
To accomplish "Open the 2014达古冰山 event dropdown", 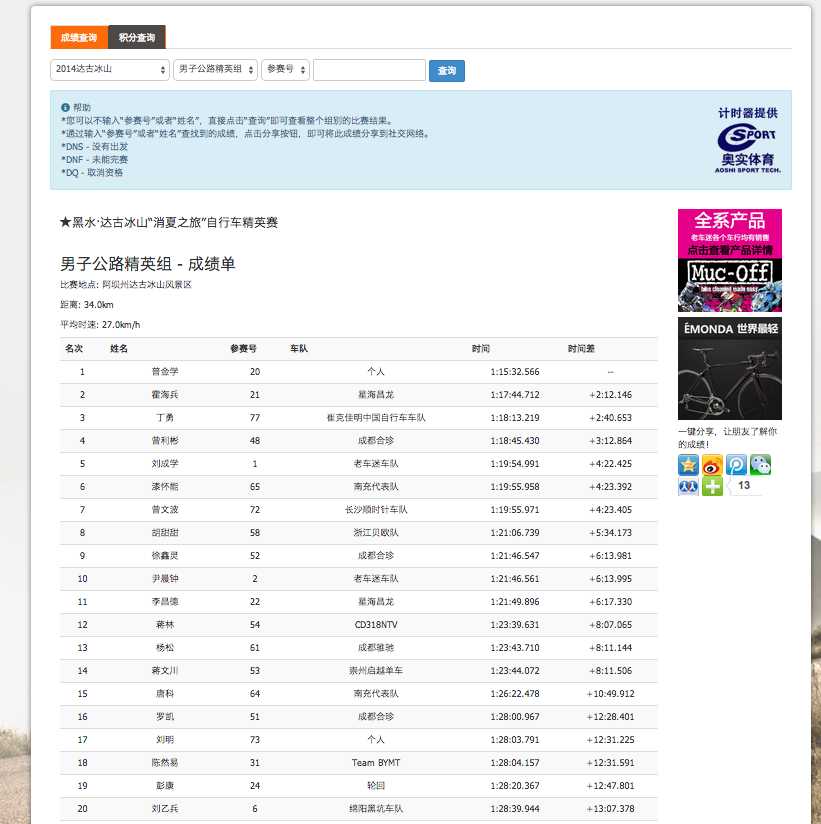I will pos(110,69).
